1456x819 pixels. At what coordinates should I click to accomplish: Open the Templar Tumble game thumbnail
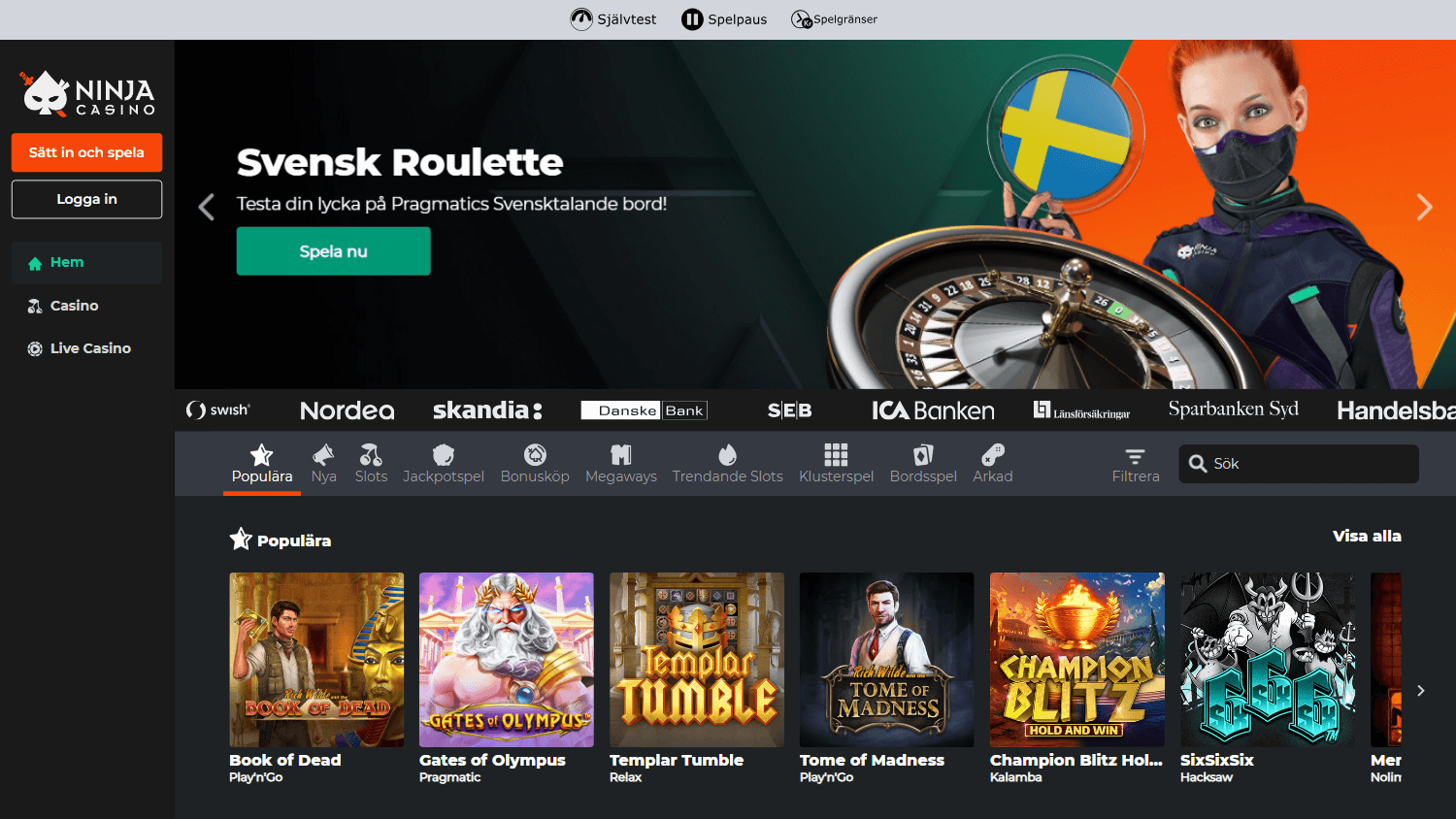697,660
